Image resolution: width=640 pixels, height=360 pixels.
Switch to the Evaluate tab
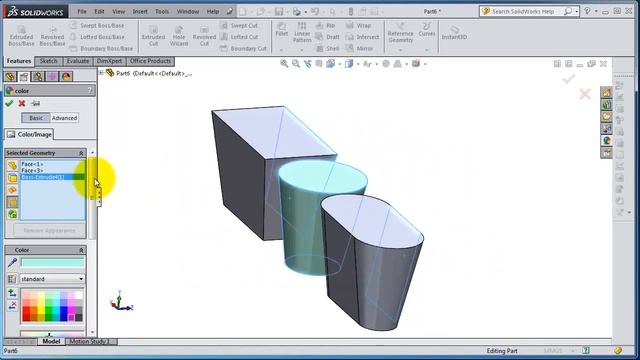(x=78, y=61)
